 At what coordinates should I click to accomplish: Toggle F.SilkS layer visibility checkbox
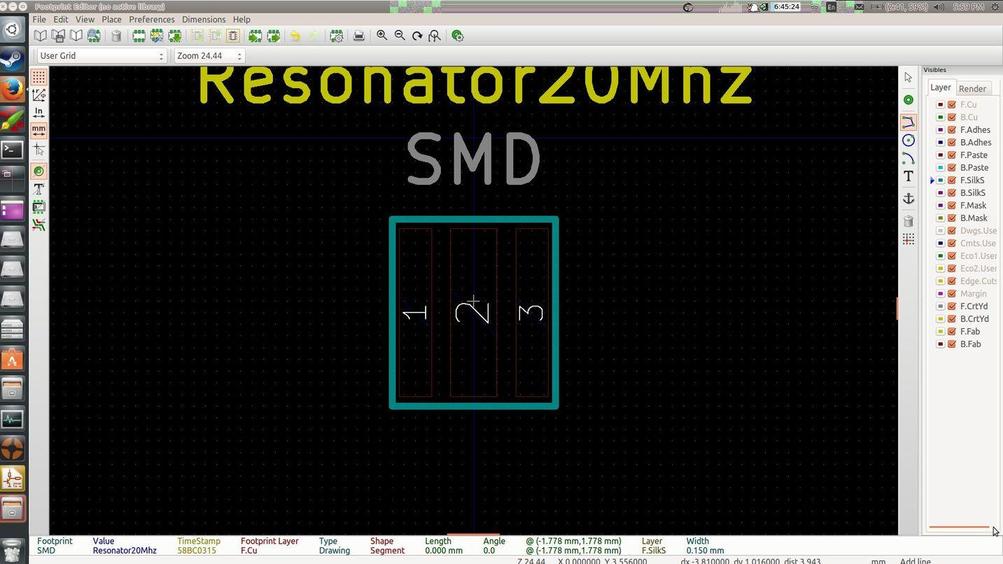[x=952, y=180]
